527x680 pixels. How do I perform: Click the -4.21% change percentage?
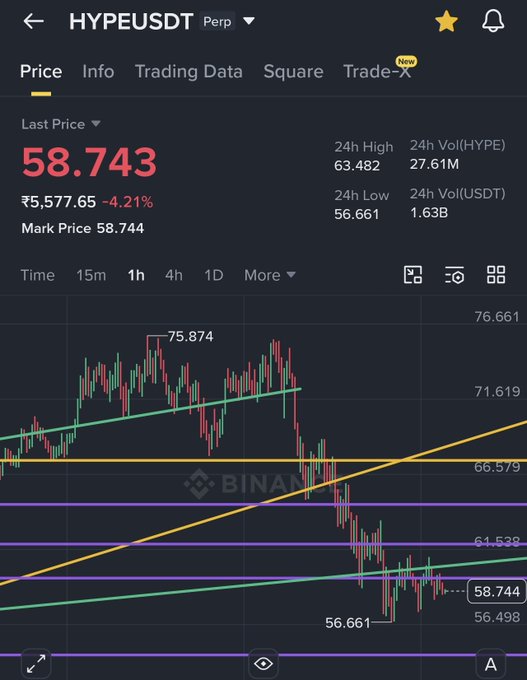[128, 202]
